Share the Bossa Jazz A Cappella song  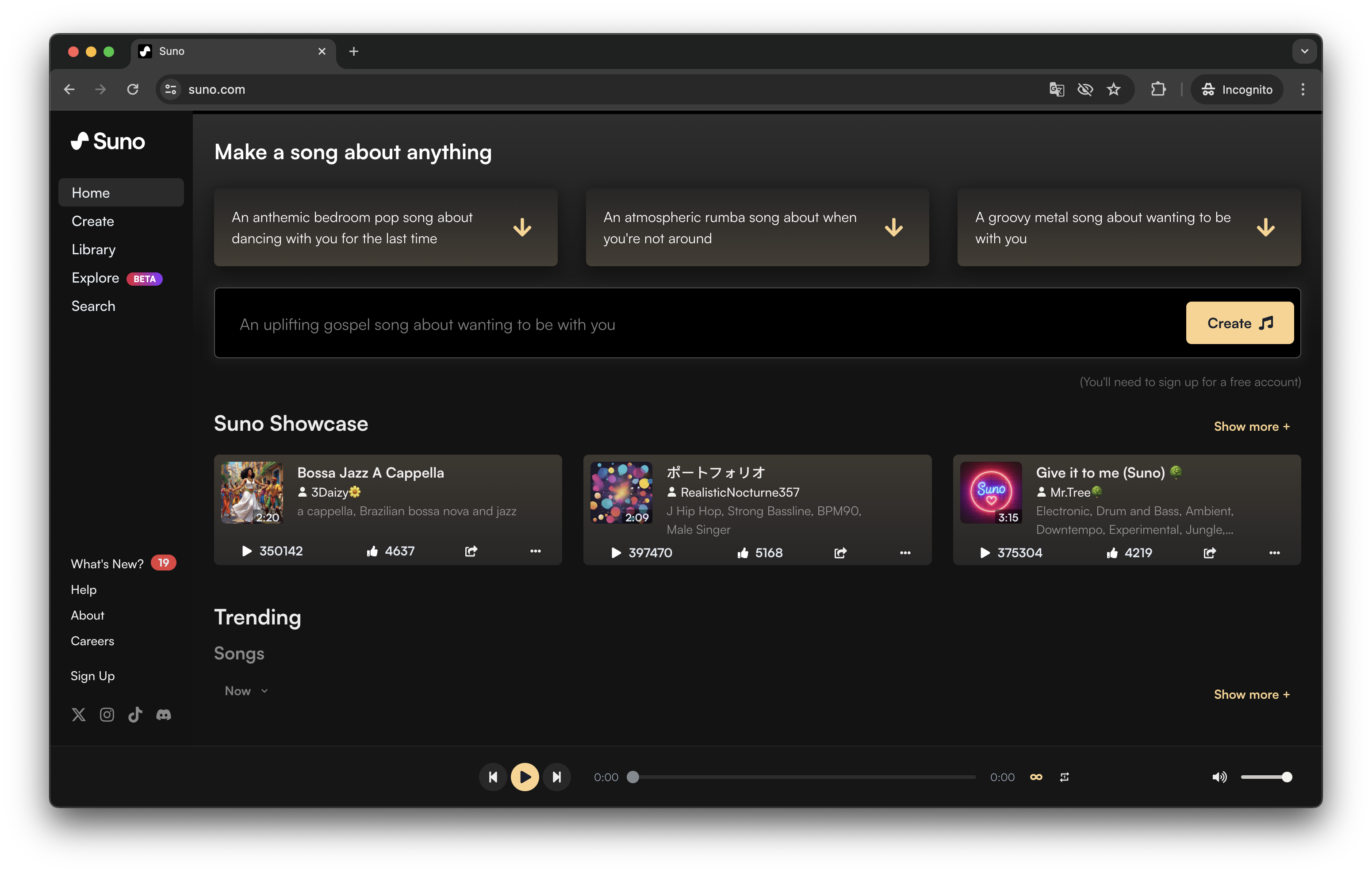coord(471,551)
